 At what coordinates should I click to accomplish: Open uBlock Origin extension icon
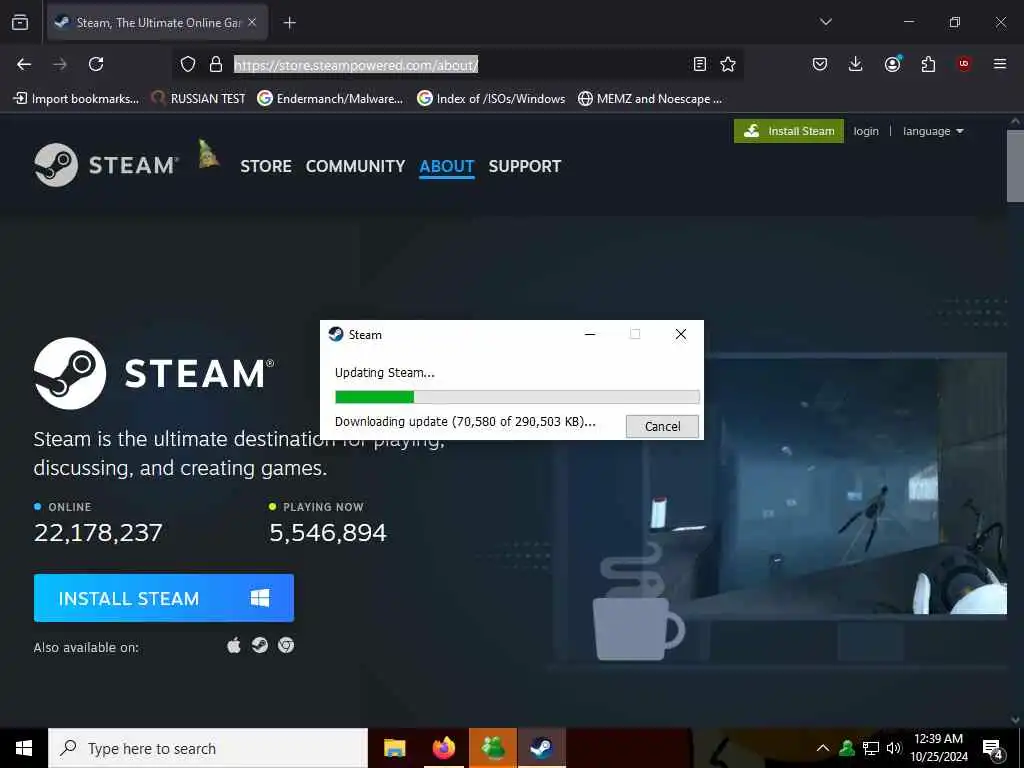pos(964,64)
